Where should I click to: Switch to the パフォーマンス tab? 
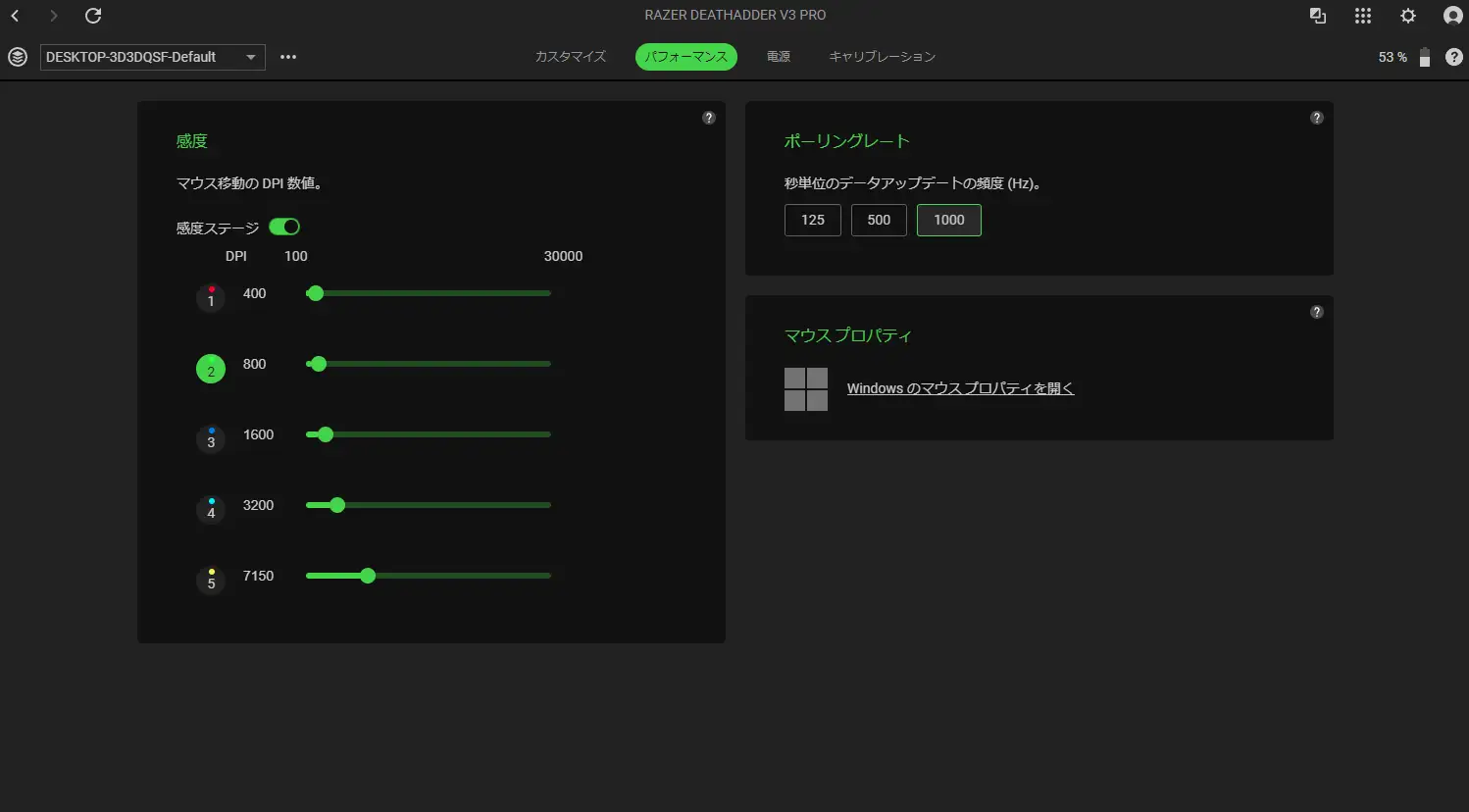[x=686, y=57]
